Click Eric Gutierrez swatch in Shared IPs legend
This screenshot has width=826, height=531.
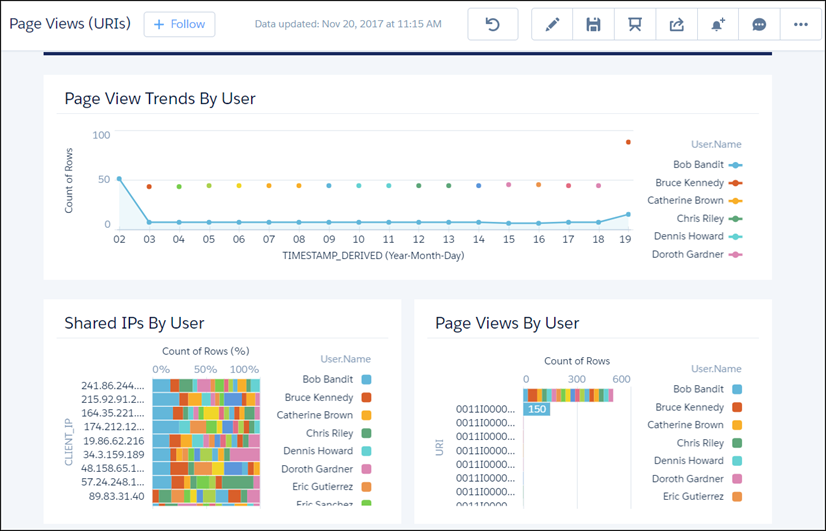click(367, 487)
